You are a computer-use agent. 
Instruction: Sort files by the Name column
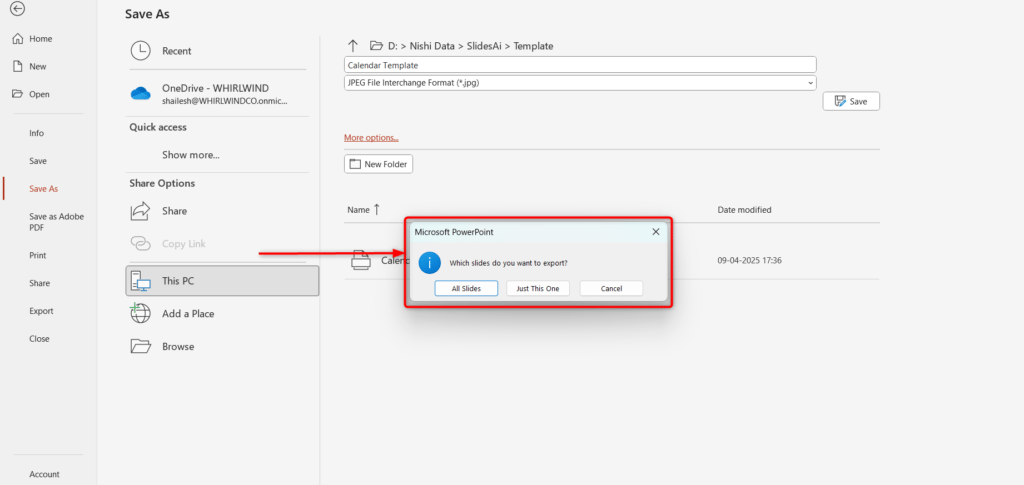click(x=358, y=210)
